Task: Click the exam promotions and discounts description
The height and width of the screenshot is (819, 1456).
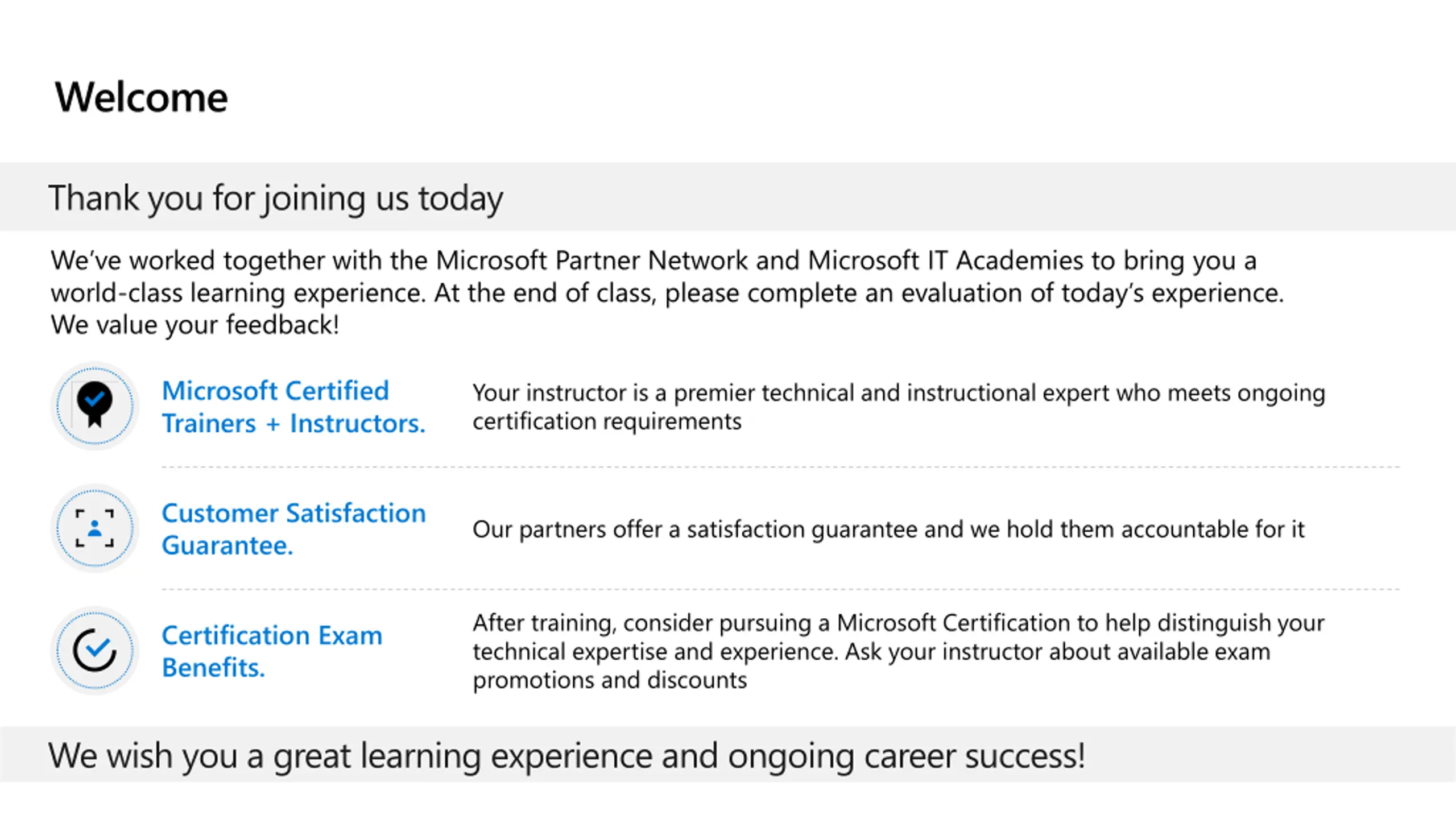Action: [x=899, y=652]
